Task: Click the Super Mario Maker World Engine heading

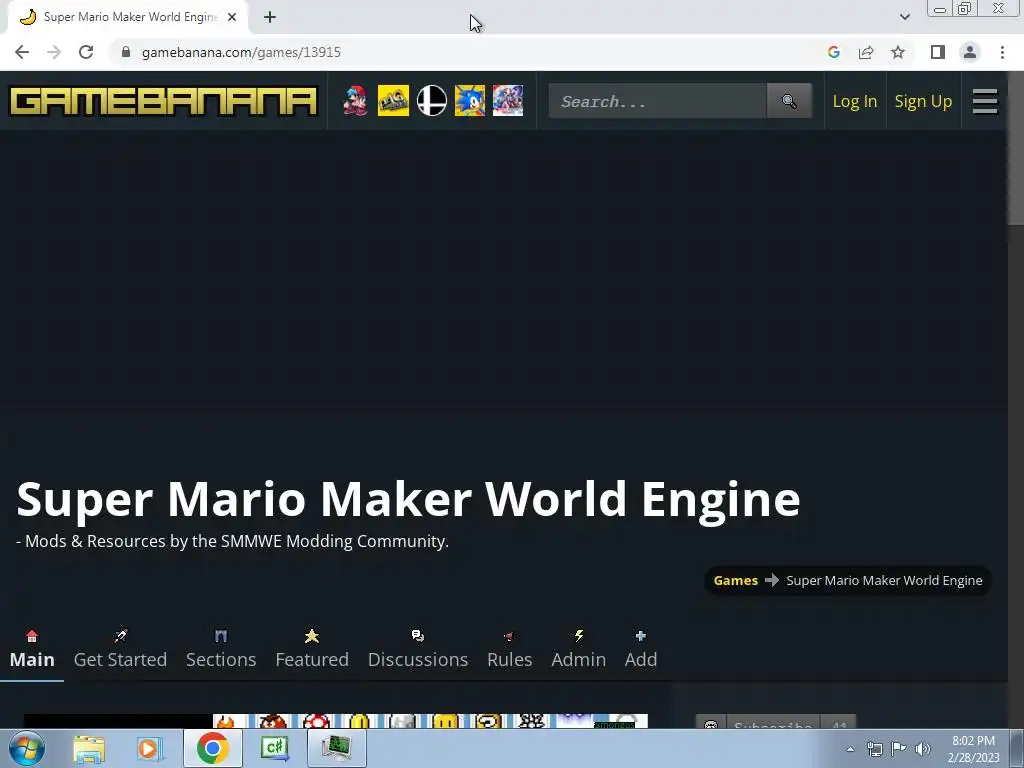Action: (408, 499)
